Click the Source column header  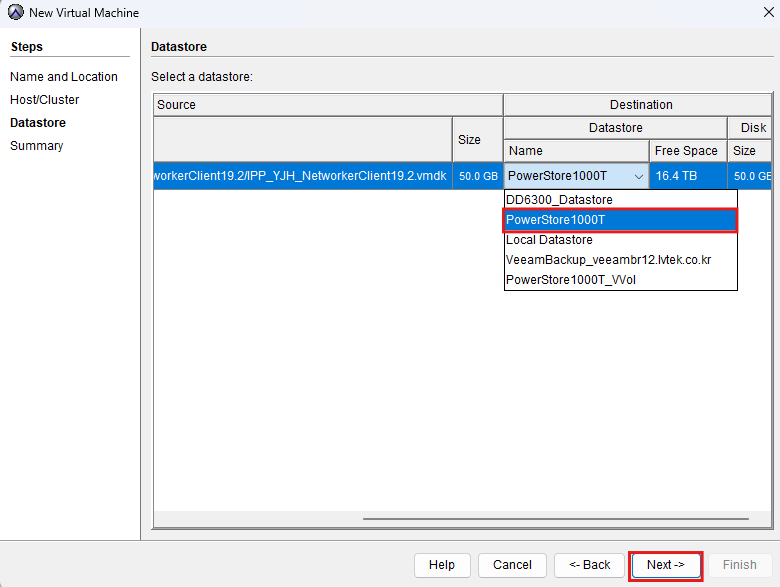[x=328, y=105]
